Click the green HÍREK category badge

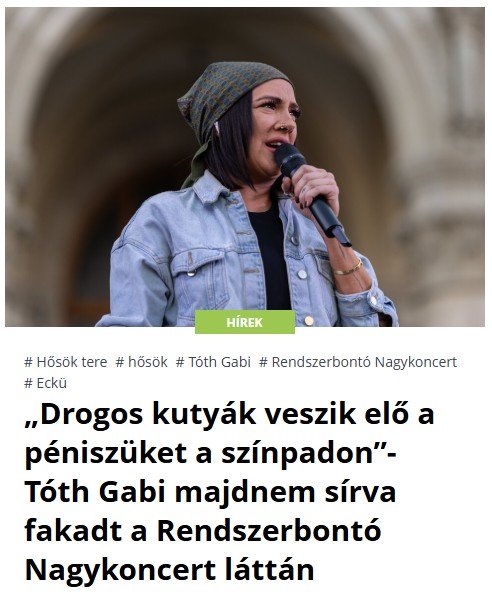coord(245,322)
